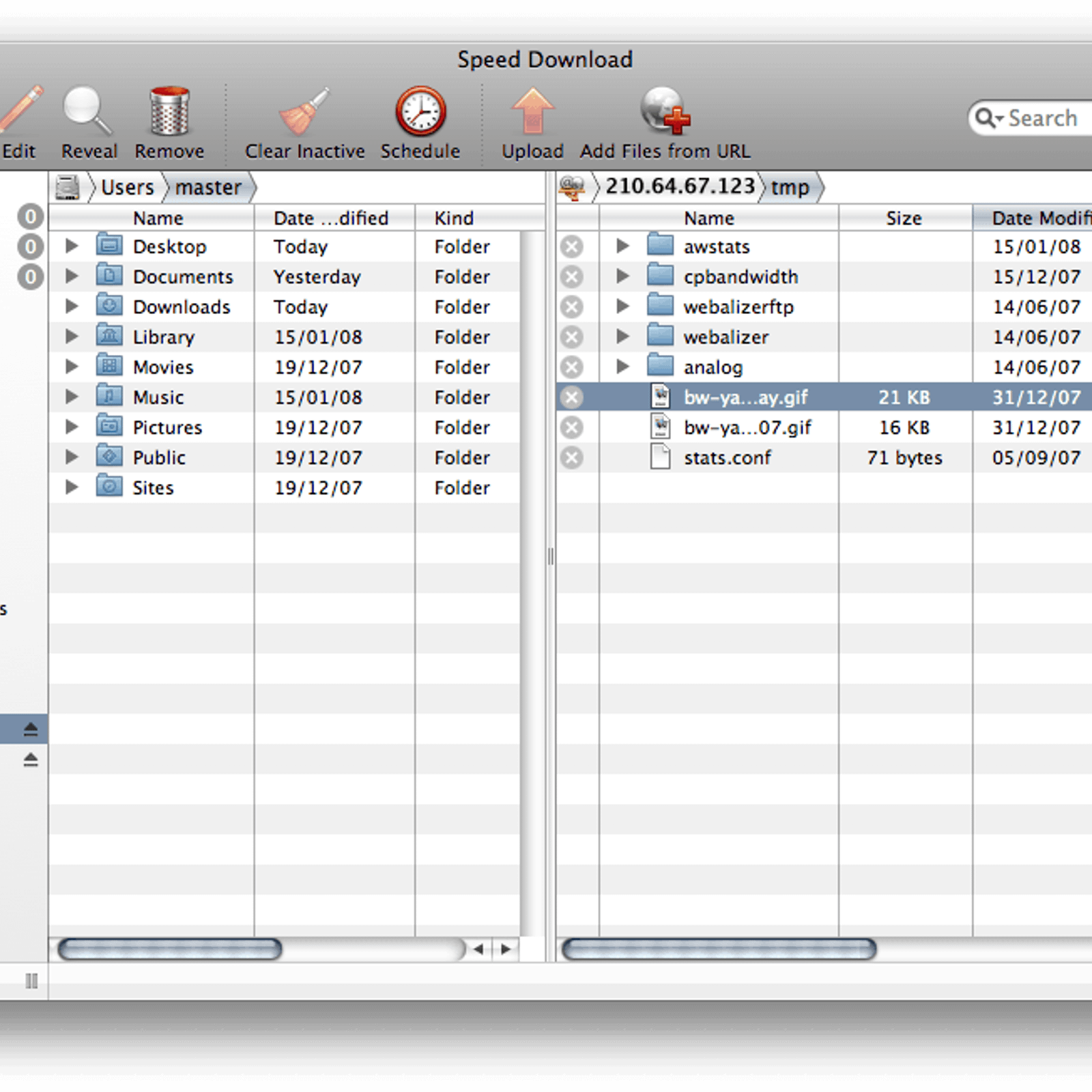Viewport: 1092px width, 1092px height.
Task: Click the Reveal magnifier icon
Action: [87, 111]
